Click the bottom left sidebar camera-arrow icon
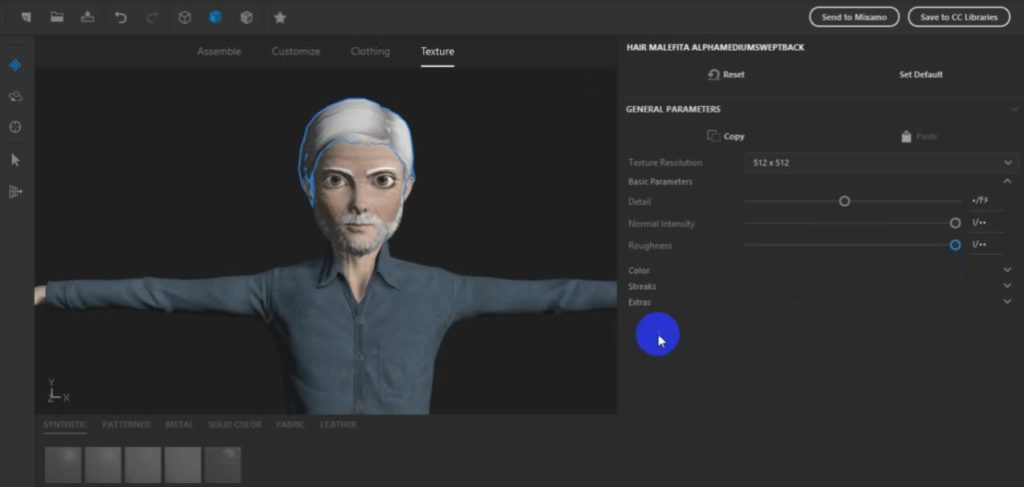This screenshot has width=1024, height=487. click(16, 191)
